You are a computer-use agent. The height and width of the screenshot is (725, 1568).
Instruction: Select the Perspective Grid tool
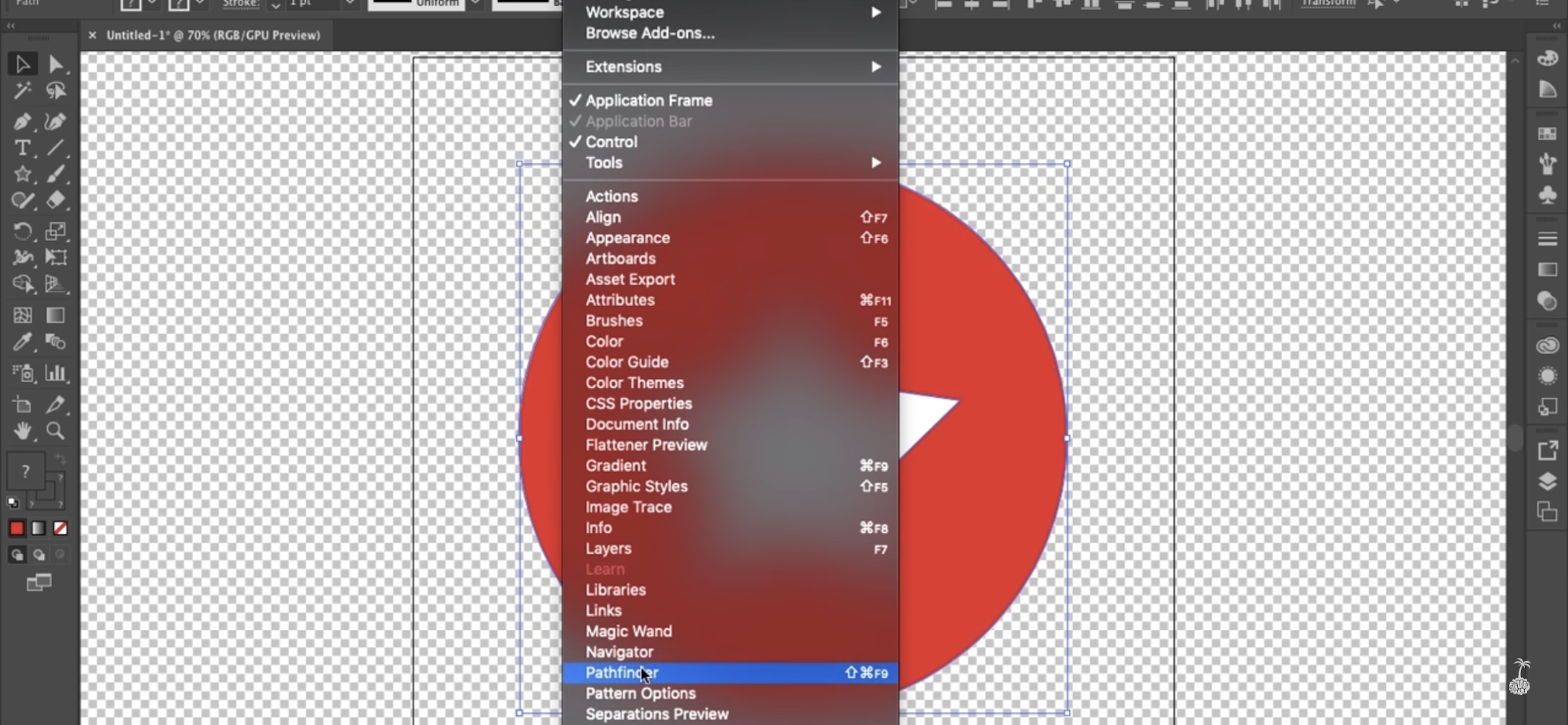tap(56, 284)
